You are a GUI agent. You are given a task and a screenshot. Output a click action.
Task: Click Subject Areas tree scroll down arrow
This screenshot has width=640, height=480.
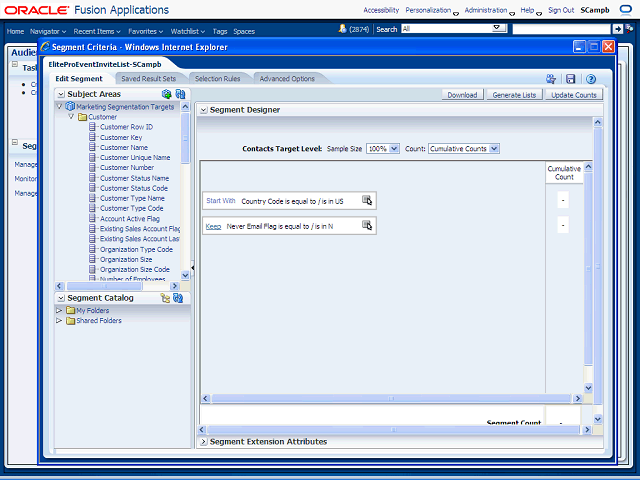(185, 276)
